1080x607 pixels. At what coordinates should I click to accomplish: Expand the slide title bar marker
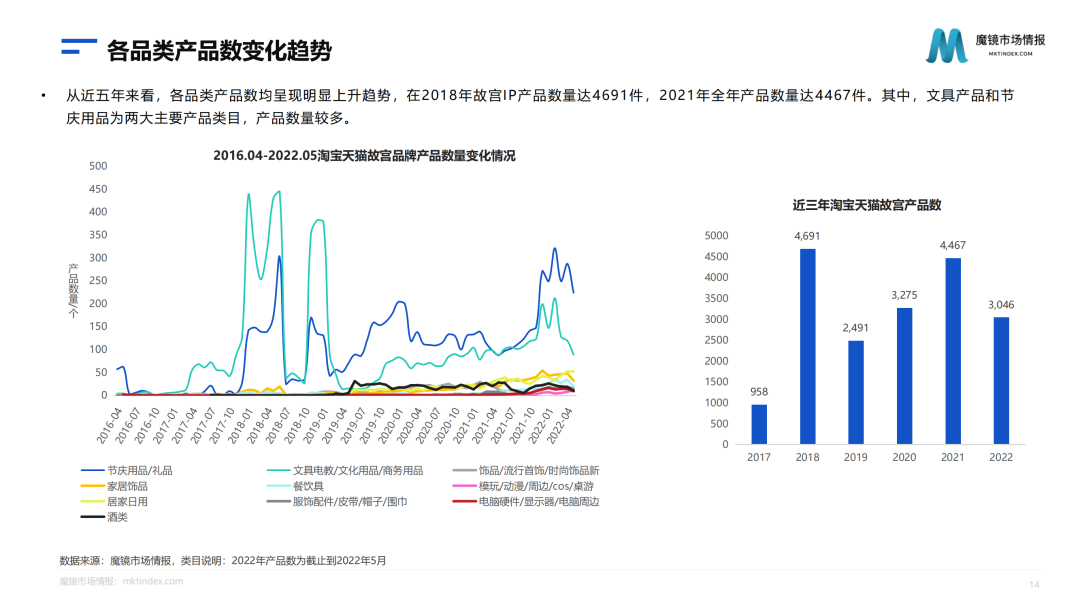click(x=76, y=45)
